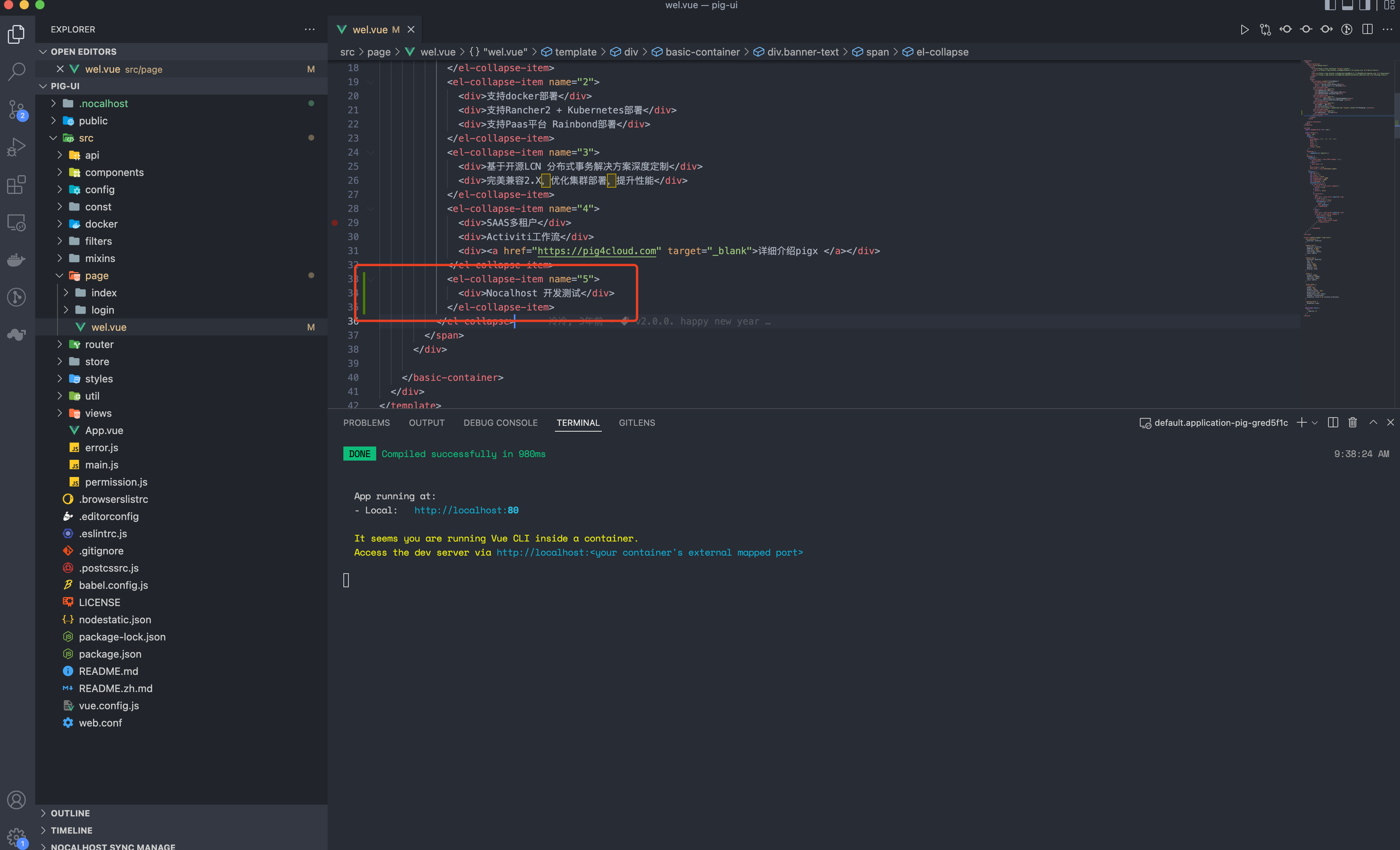The width and height of the screenshot is (1400, 850).
Task: Select terminal name default.application-pig-gred5f1c
Action: 1221,423
